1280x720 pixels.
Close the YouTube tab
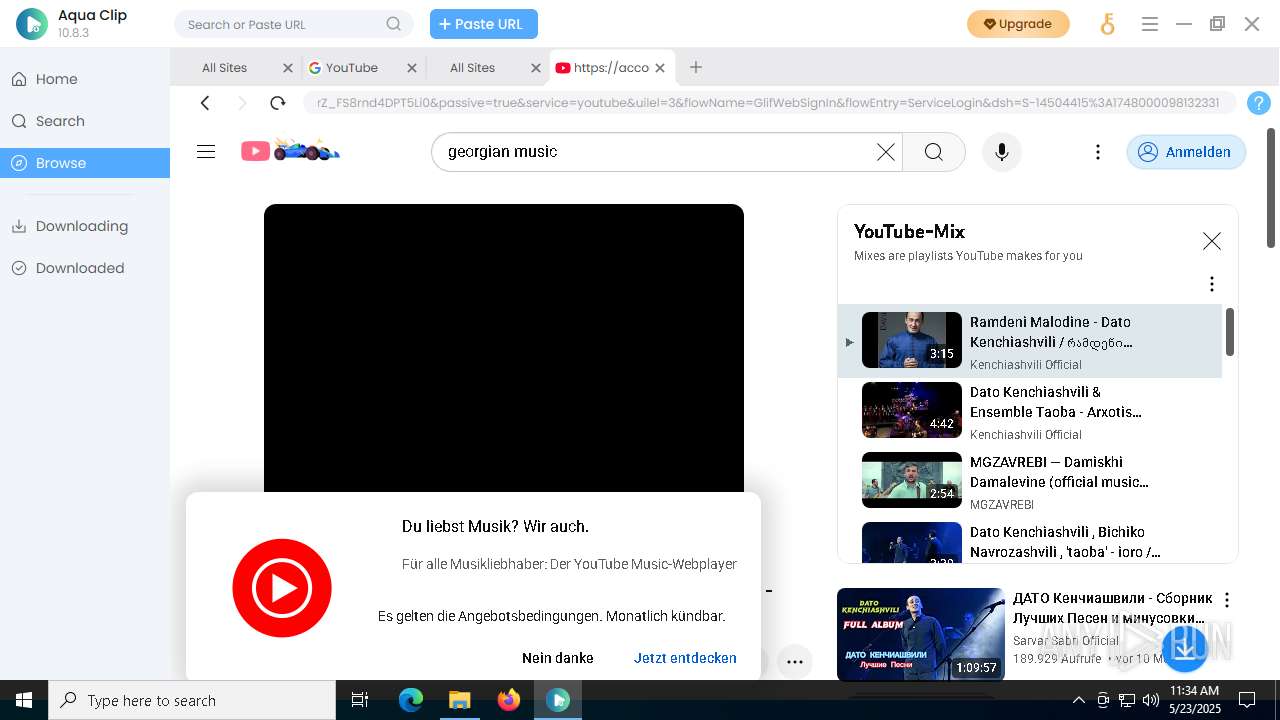pos(412,68)
